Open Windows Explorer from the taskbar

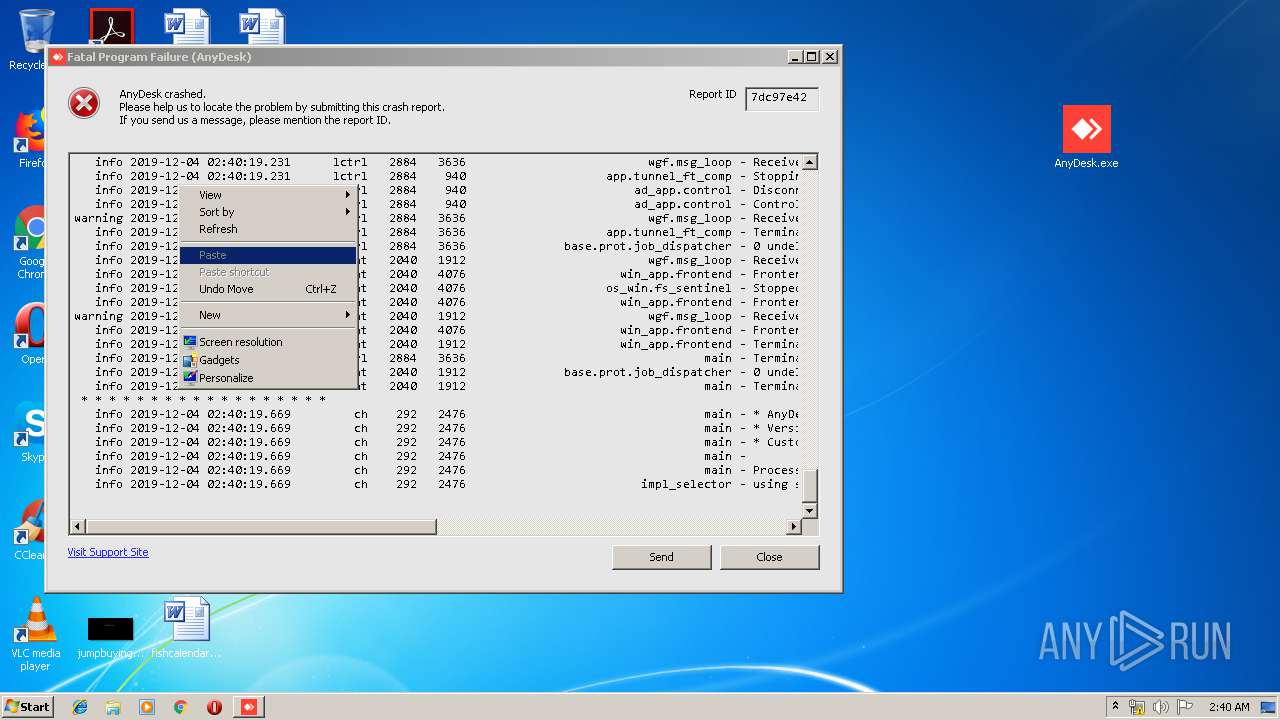113,707
